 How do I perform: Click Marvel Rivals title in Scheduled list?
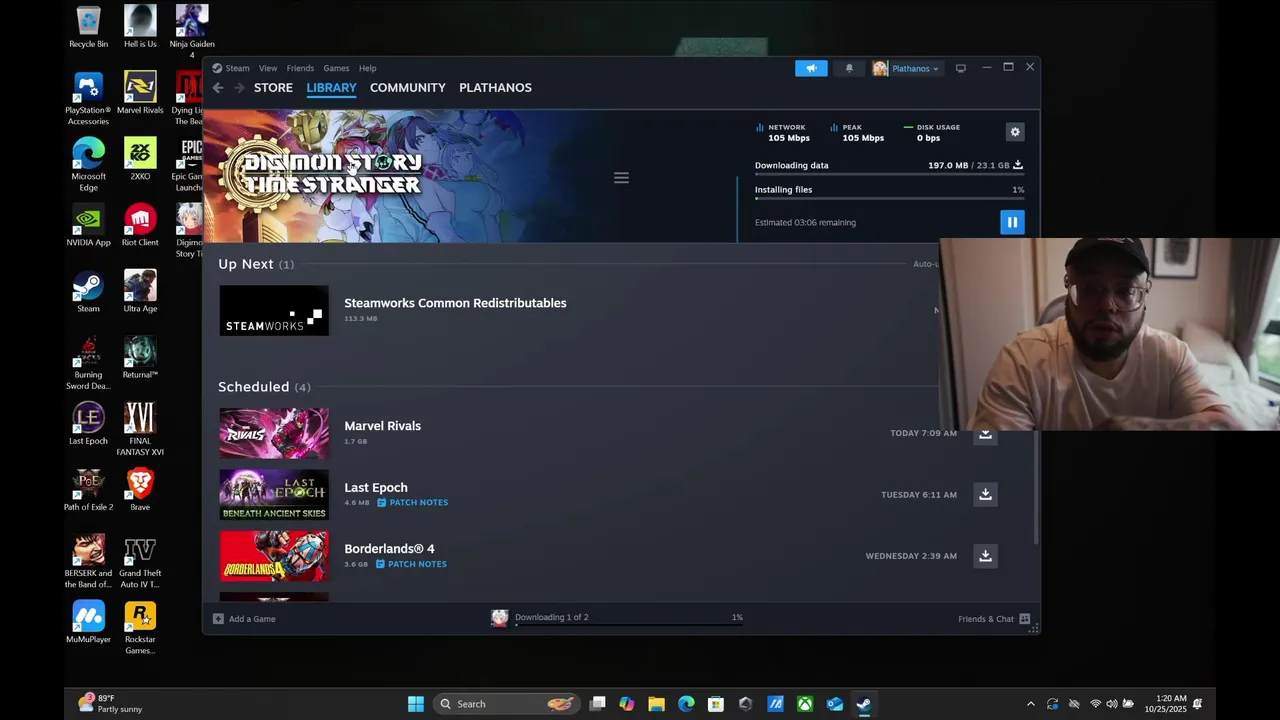[x=382, y=426]
